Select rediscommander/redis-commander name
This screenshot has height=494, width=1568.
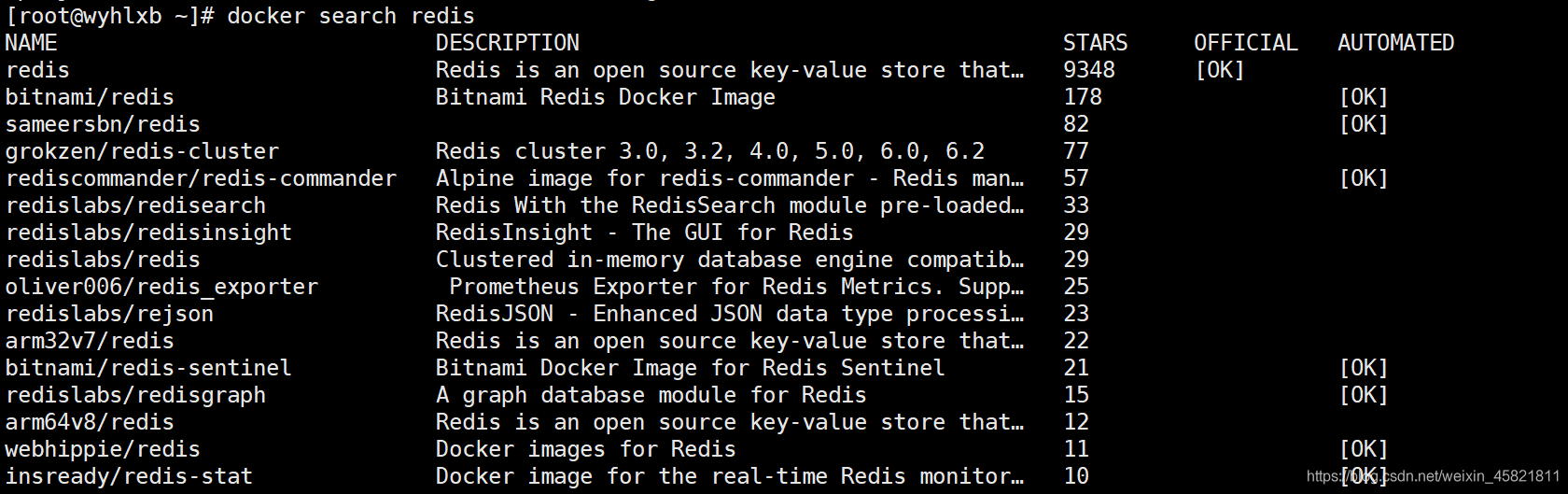(x=201, y=178)
